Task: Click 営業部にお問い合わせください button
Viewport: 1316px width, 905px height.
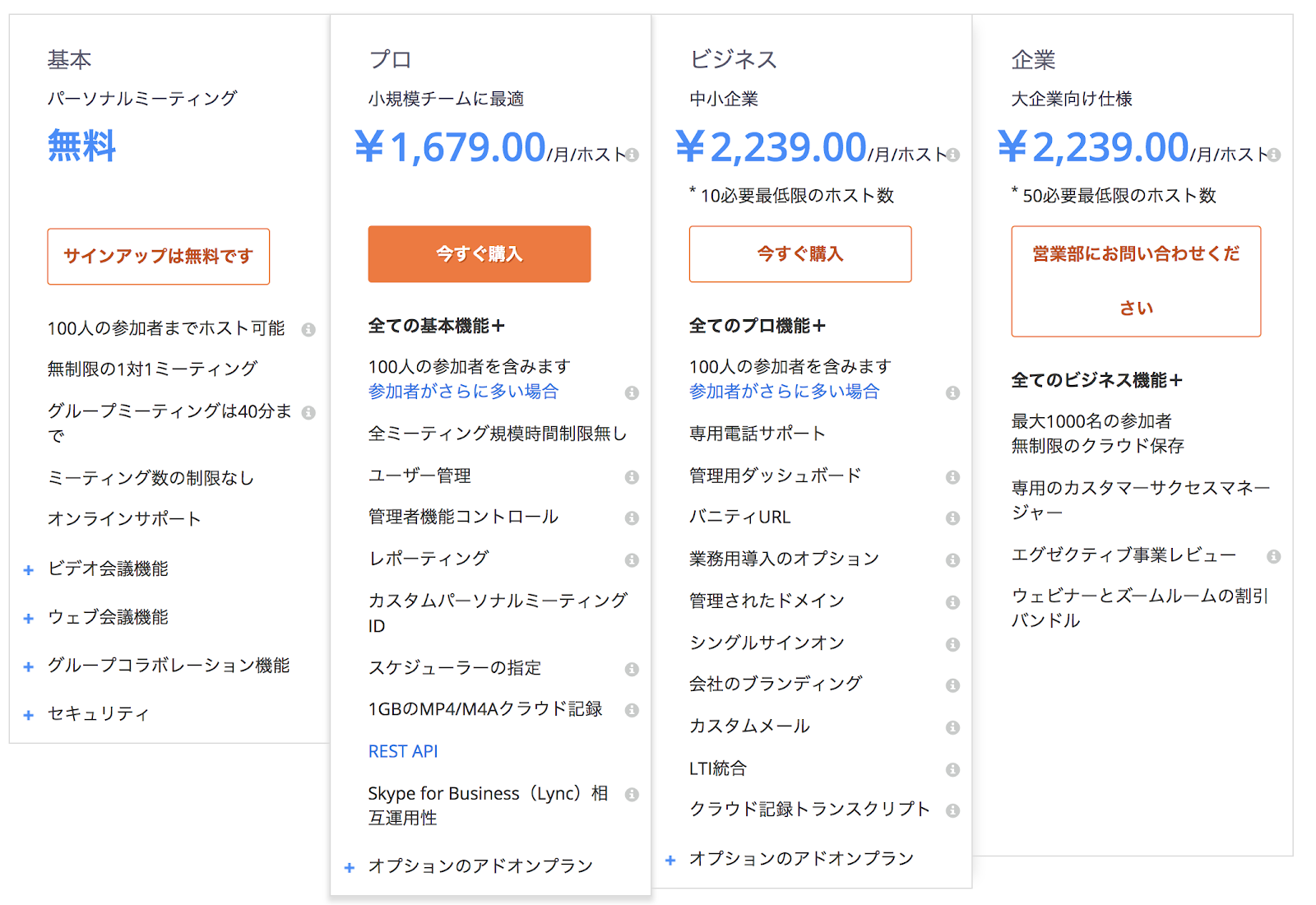Action: (x=1135, y=281)
